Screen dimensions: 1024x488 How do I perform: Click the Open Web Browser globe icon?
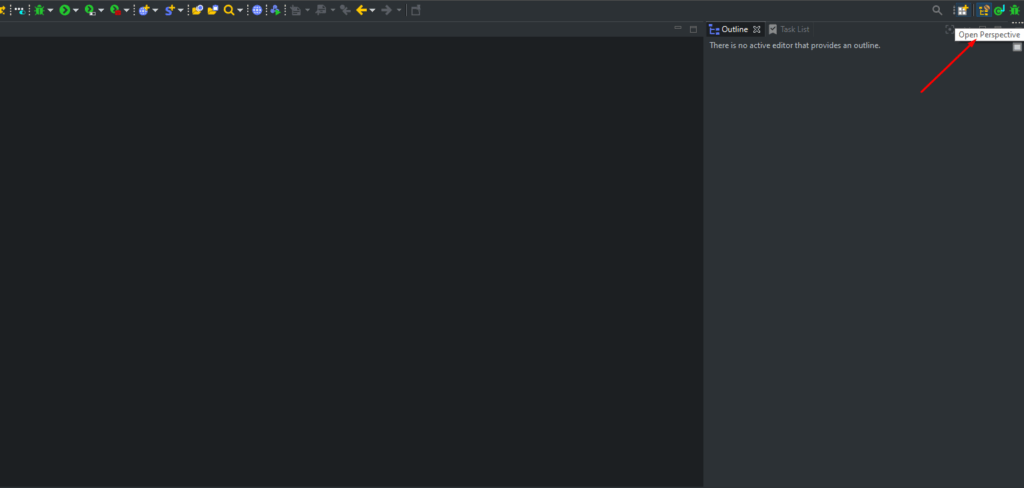pos(257,10)
